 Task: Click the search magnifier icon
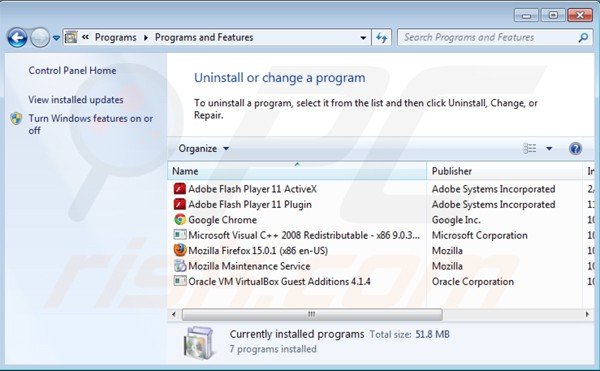click(x=583, y=37)
